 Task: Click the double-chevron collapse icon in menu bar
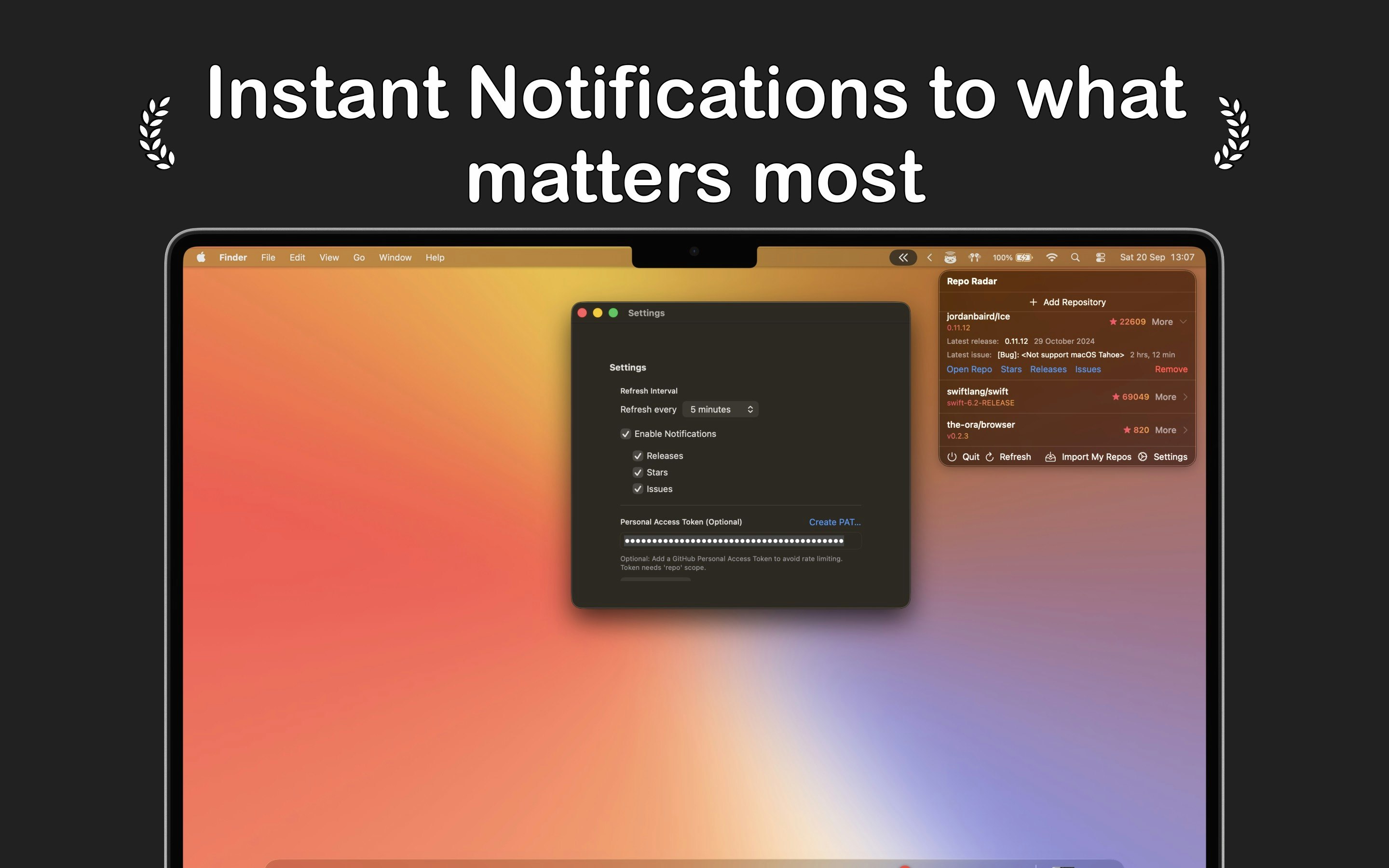pos(903,257)
